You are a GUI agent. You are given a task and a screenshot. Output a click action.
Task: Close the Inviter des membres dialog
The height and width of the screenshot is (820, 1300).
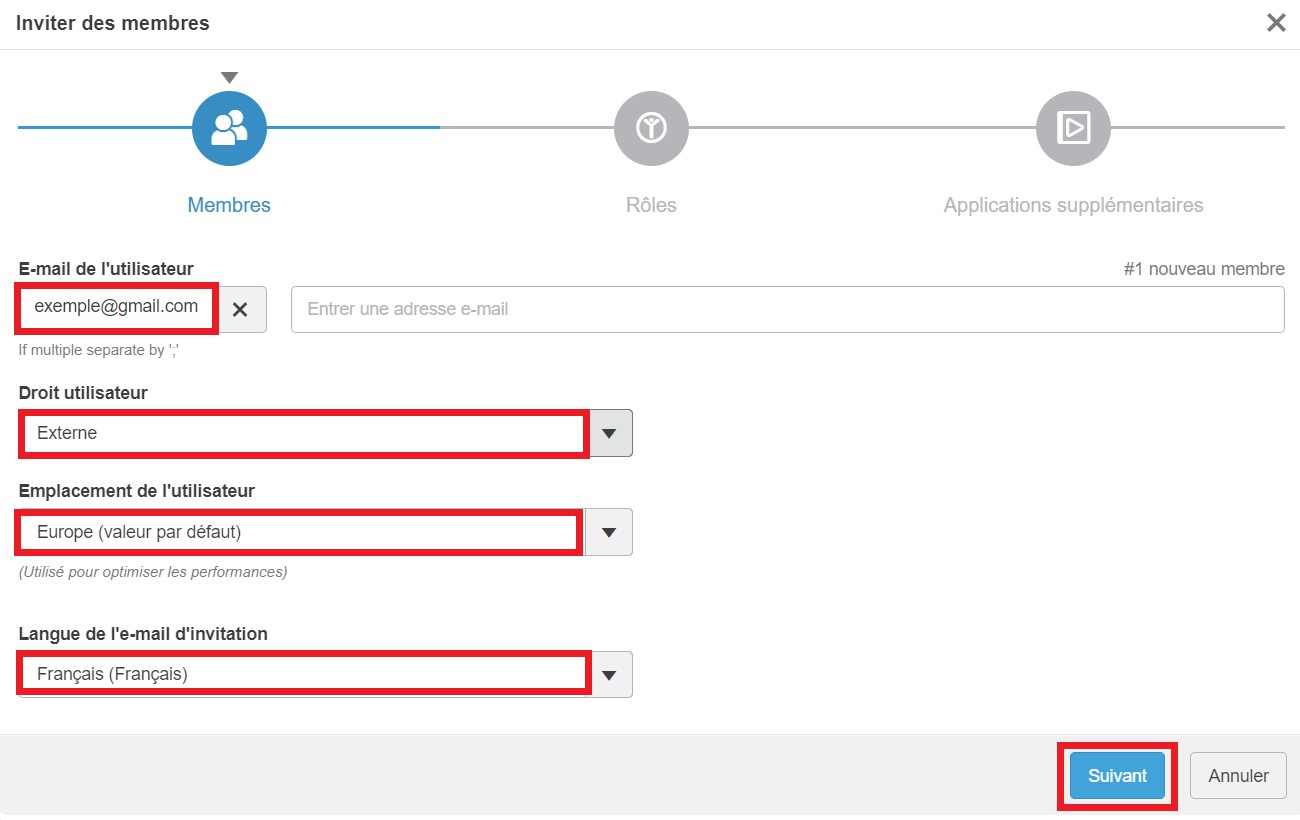pos(1276,23)
